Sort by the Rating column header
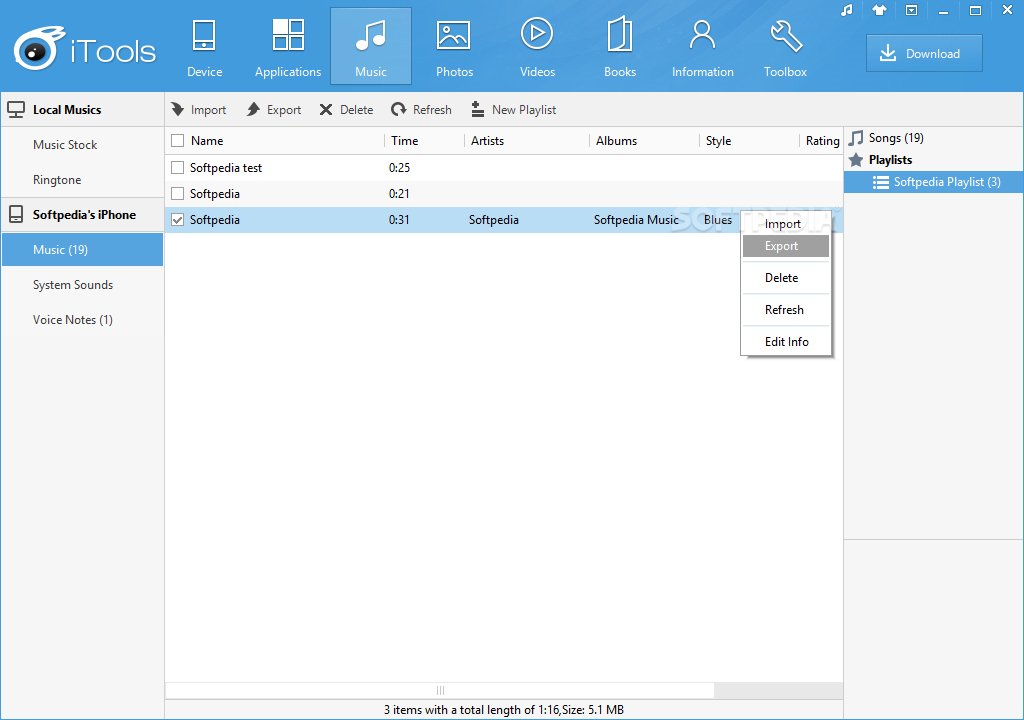Screen dimensions: 1024x720 tap(822, 140)
